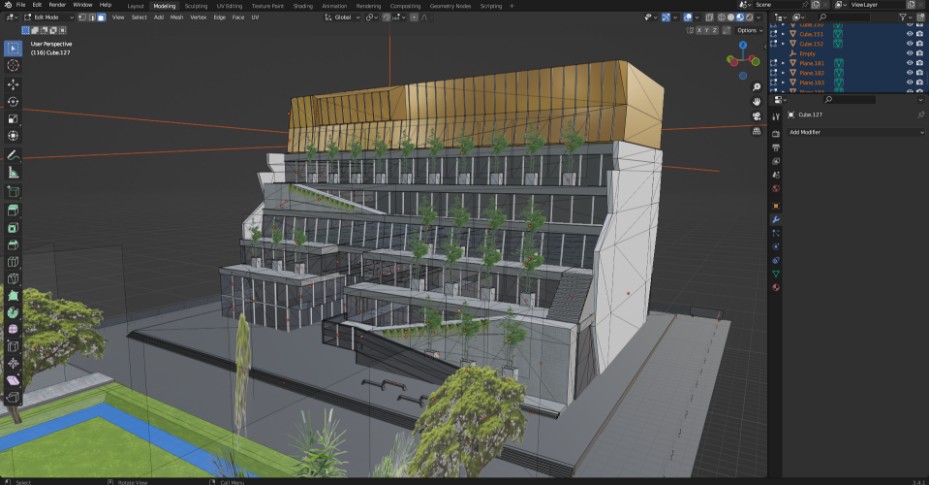Pick the Cursor tool
Screen dimensions: 929x485
(x=13, y=65)
